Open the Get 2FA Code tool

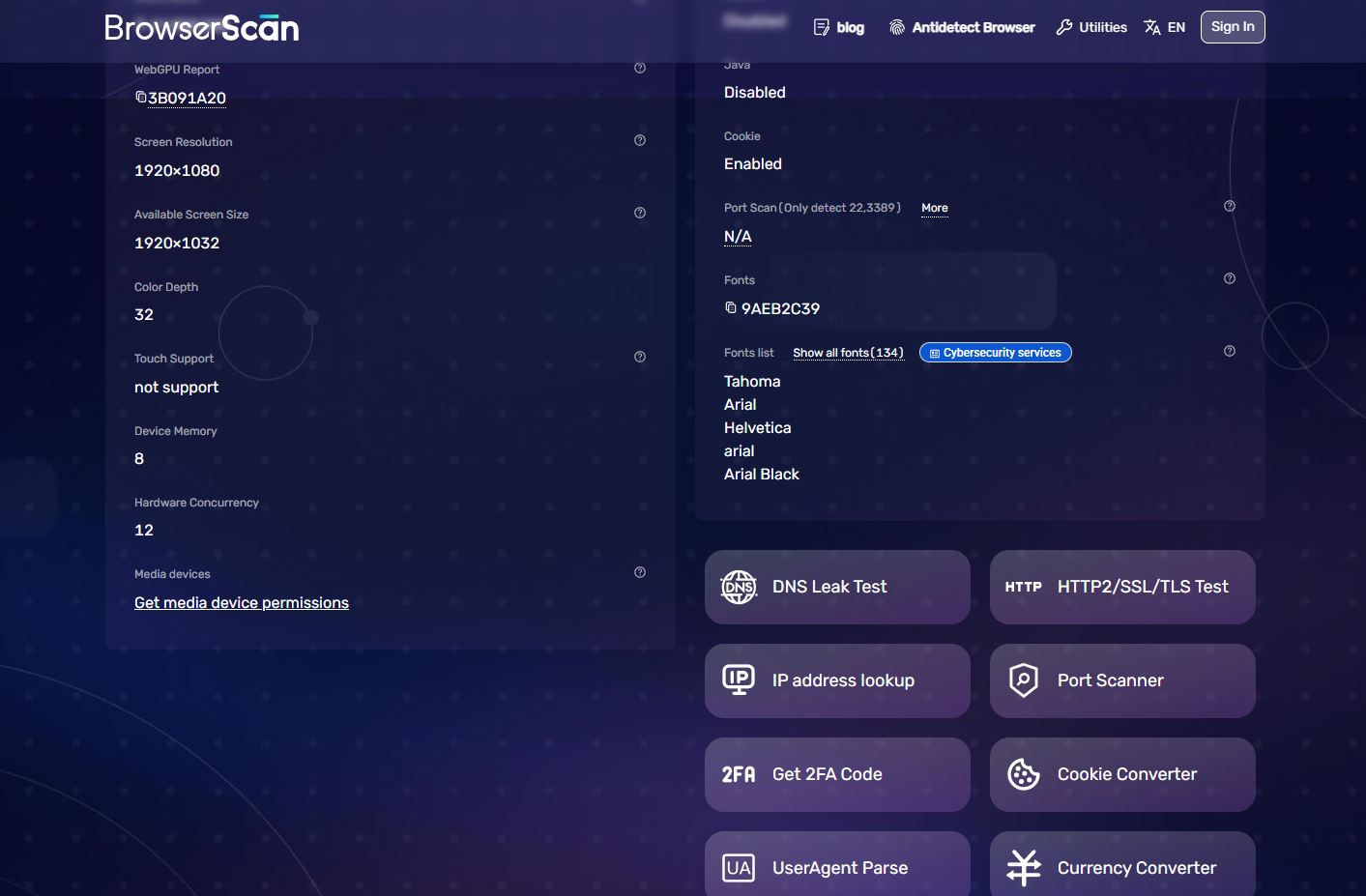pos(837,774)
